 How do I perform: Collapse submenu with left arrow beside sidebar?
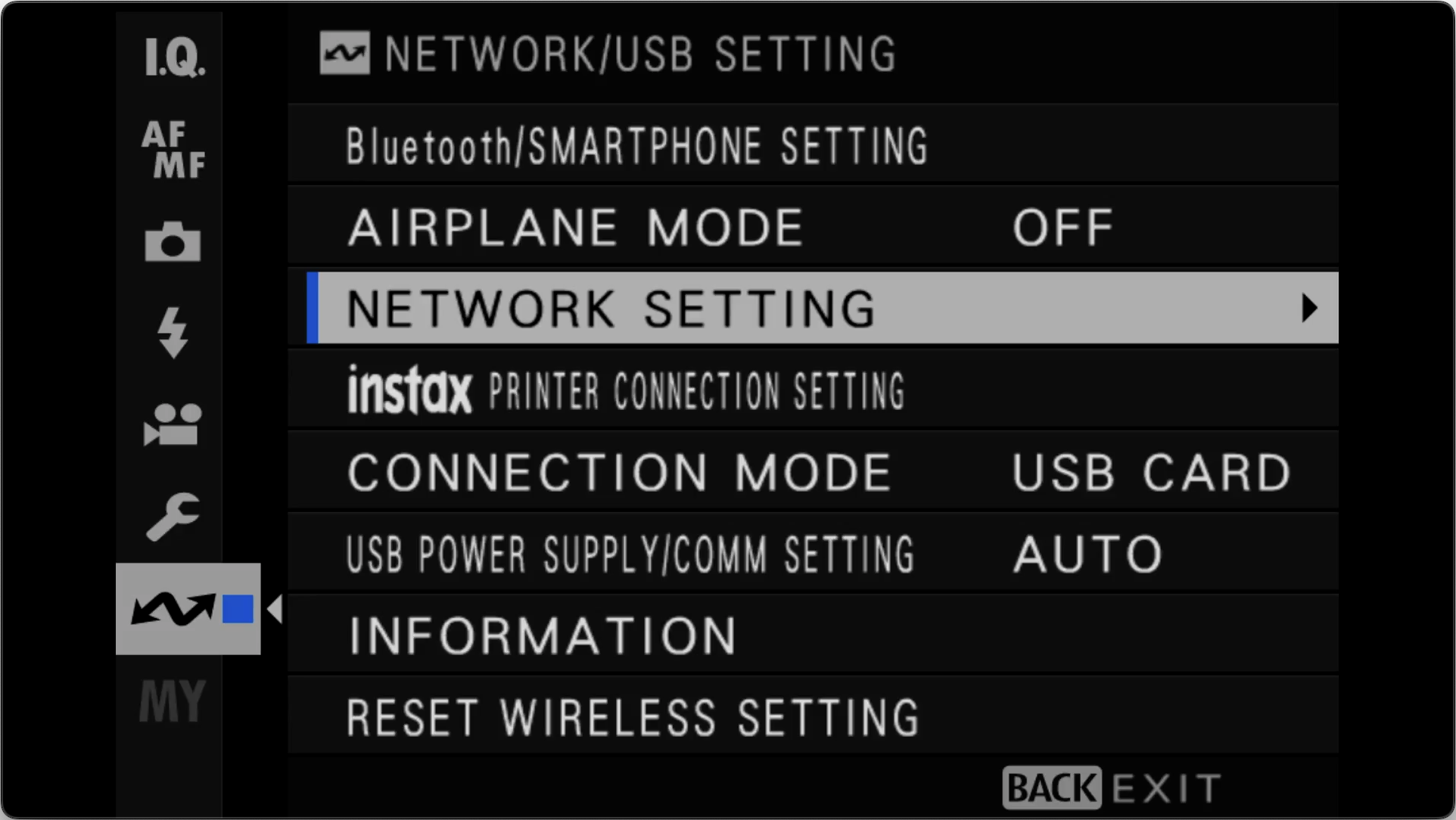(x=275, y=609)
